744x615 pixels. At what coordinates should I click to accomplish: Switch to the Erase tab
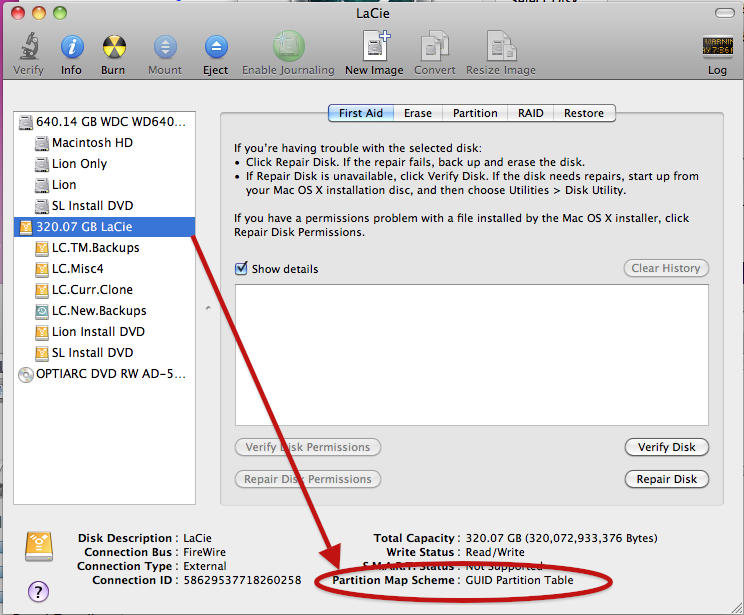pyautogui.click(x=418, y=113)
